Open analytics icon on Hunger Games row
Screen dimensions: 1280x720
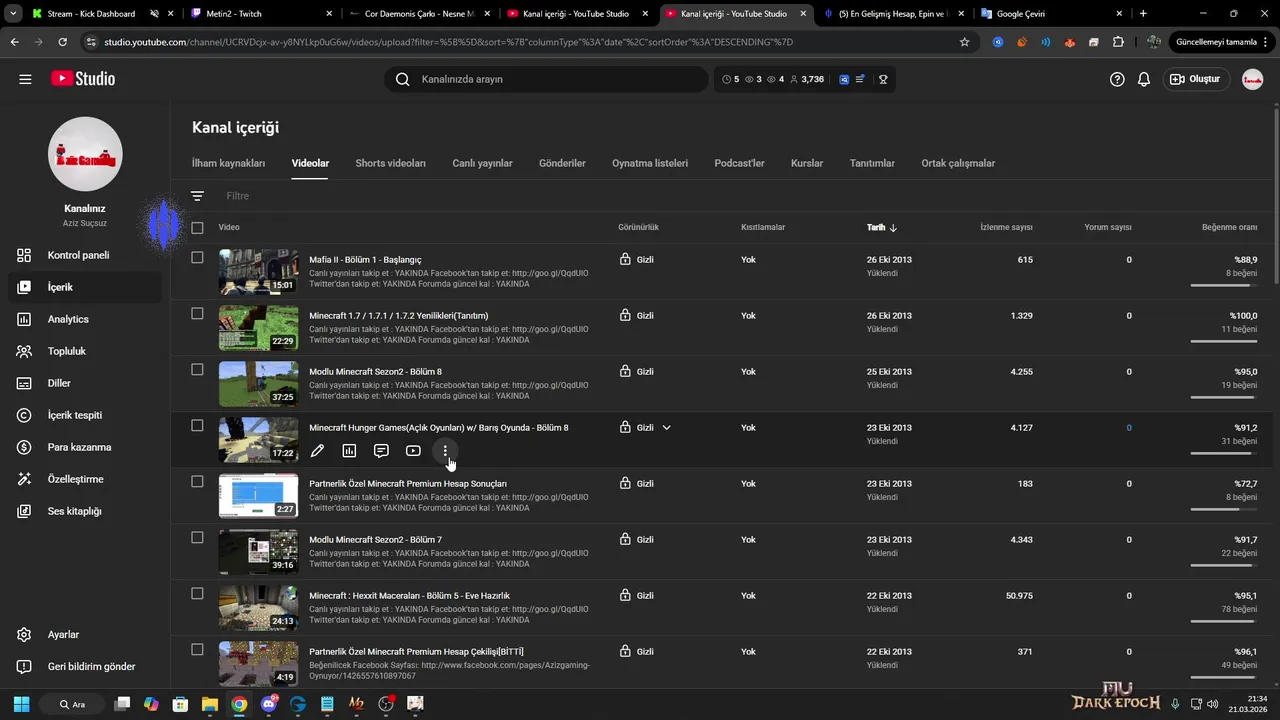pos(349,451)
